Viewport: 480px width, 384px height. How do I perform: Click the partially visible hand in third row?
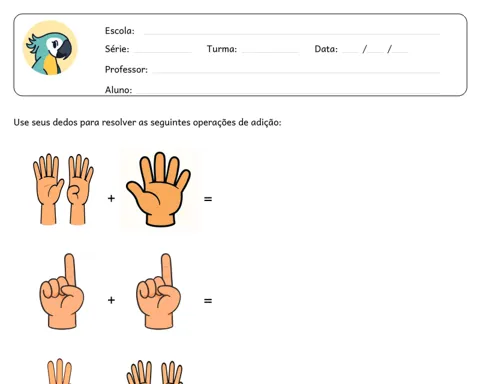pos(59,371)
